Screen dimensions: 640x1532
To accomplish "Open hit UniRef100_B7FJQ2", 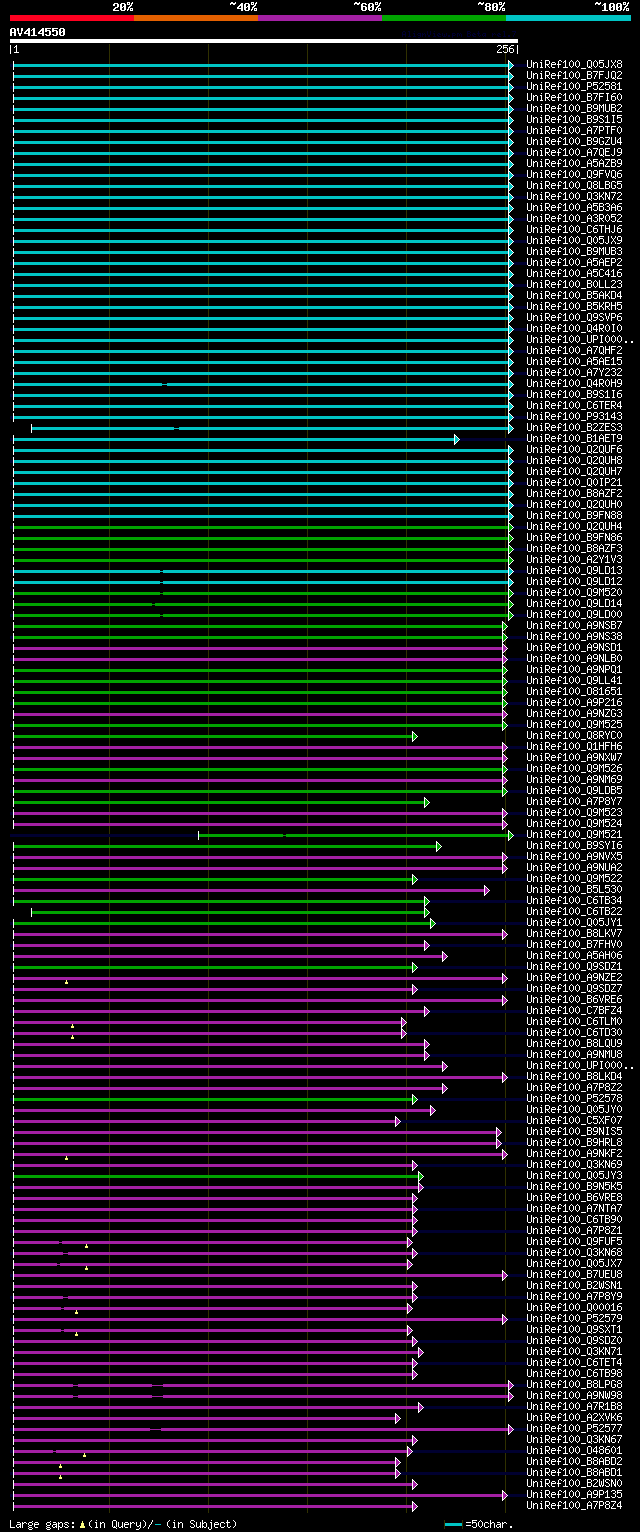I will tap(574, 75).
